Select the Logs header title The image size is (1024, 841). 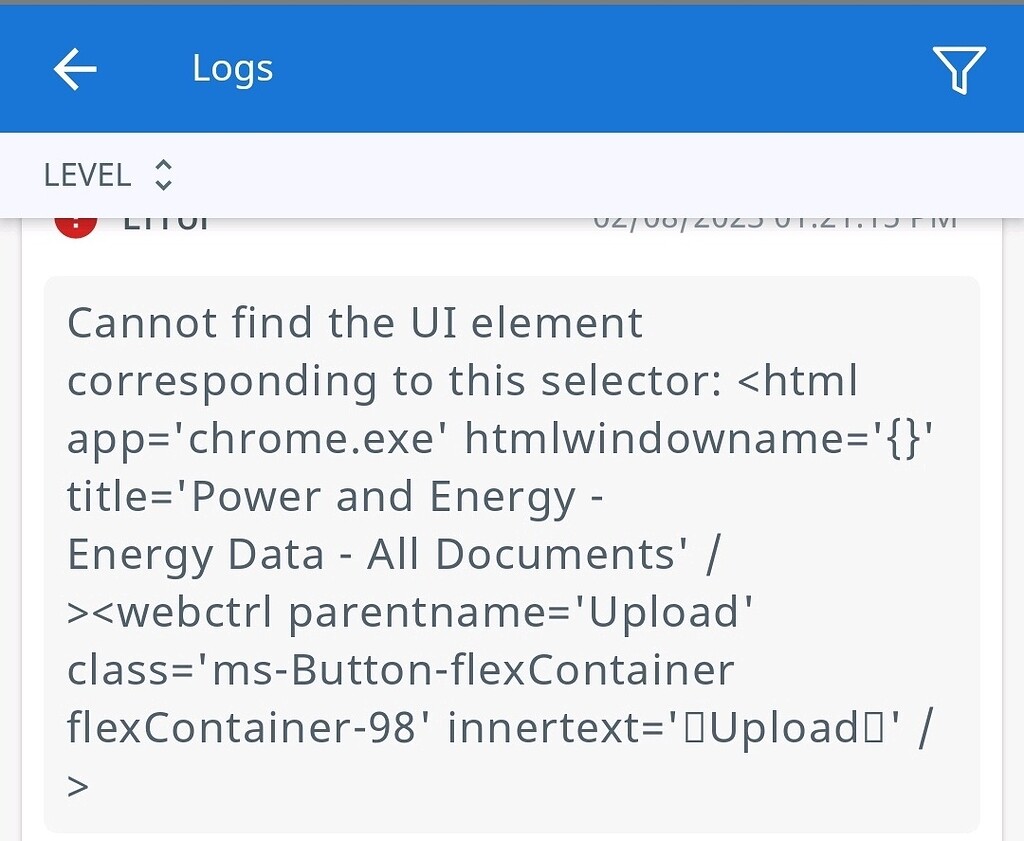point(232,68)
